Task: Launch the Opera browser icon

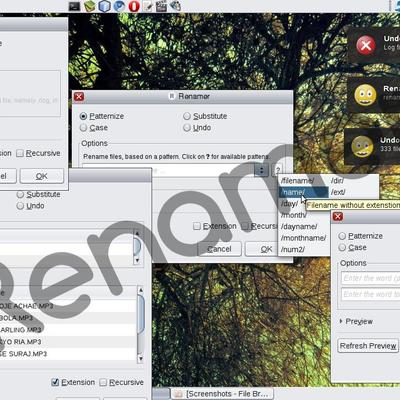Action: (x=134, y=6)
